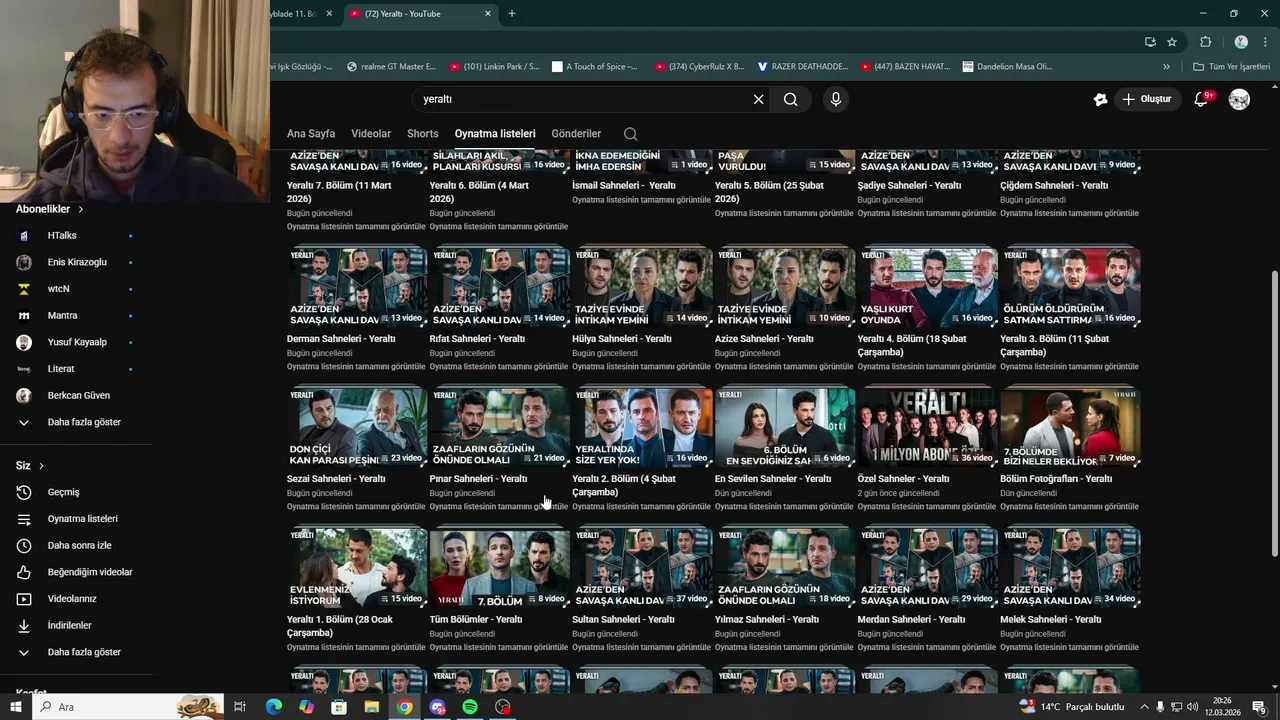Viewport: 1280px width, 720px height.
Task: Open Microsoft Edge from taskbar
Action: [274, 707]
